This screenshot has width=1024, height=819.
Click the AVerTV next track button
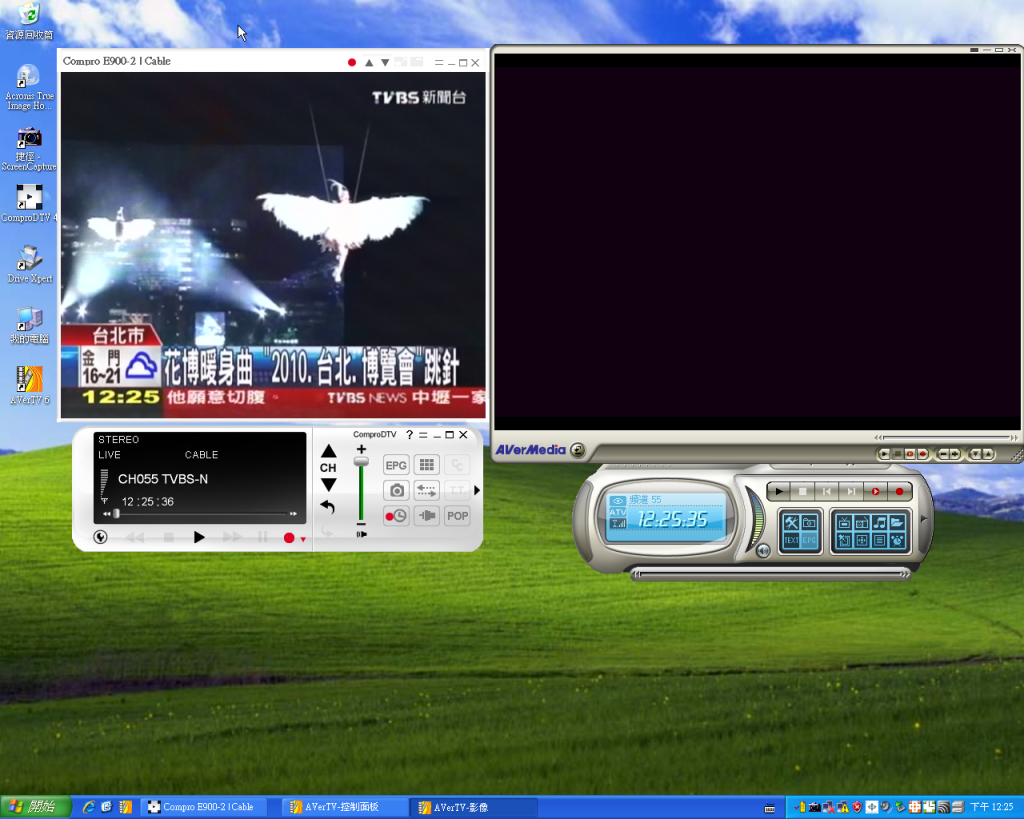point(851,491)
